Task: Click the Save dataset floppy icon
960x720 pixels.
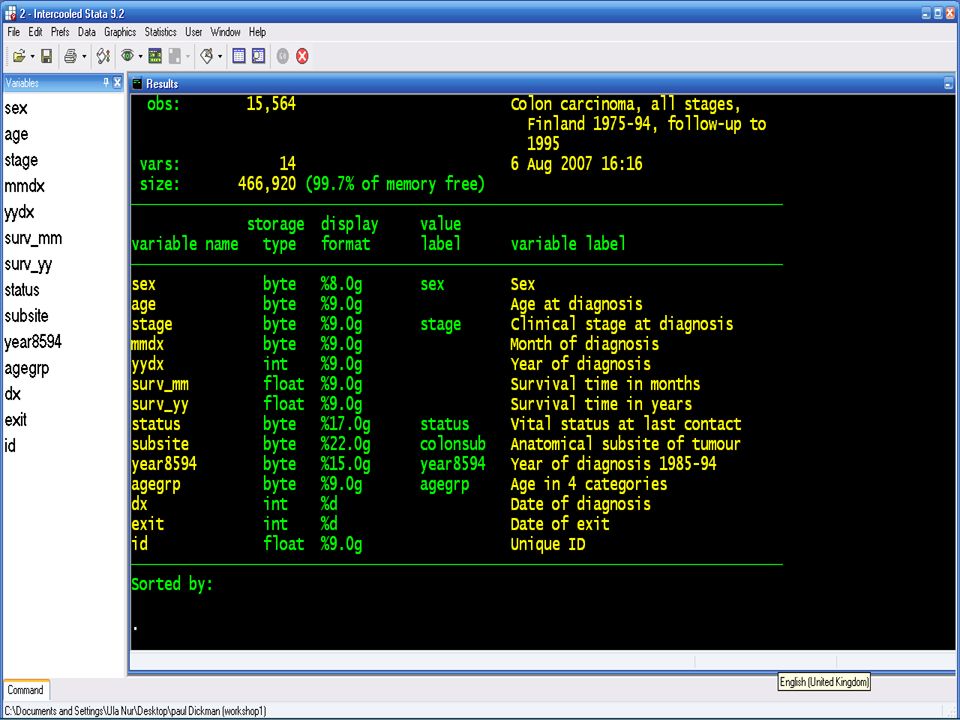Action: pyautogui.click(x=47, y=56)
